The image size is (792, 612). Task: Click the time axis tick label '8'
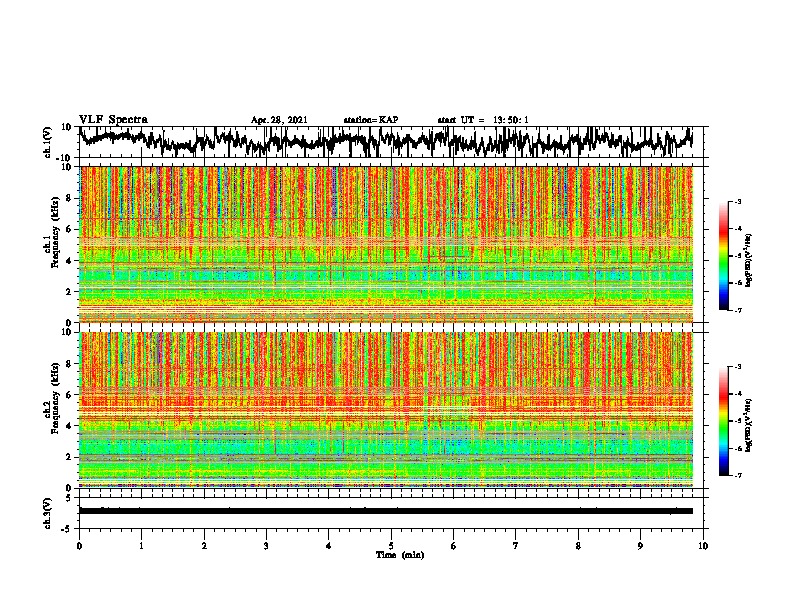coord(578,546)
